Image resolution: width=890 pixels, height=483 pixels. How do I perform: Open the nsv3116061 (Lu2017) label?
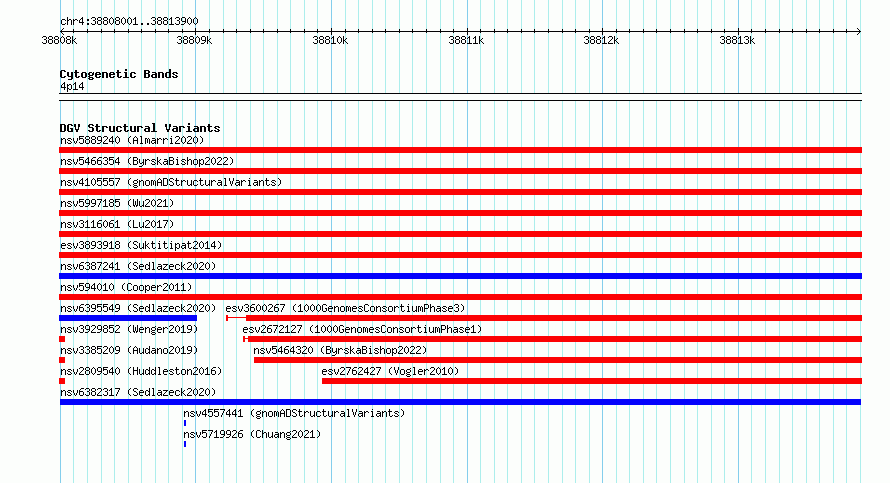(117, 224)
